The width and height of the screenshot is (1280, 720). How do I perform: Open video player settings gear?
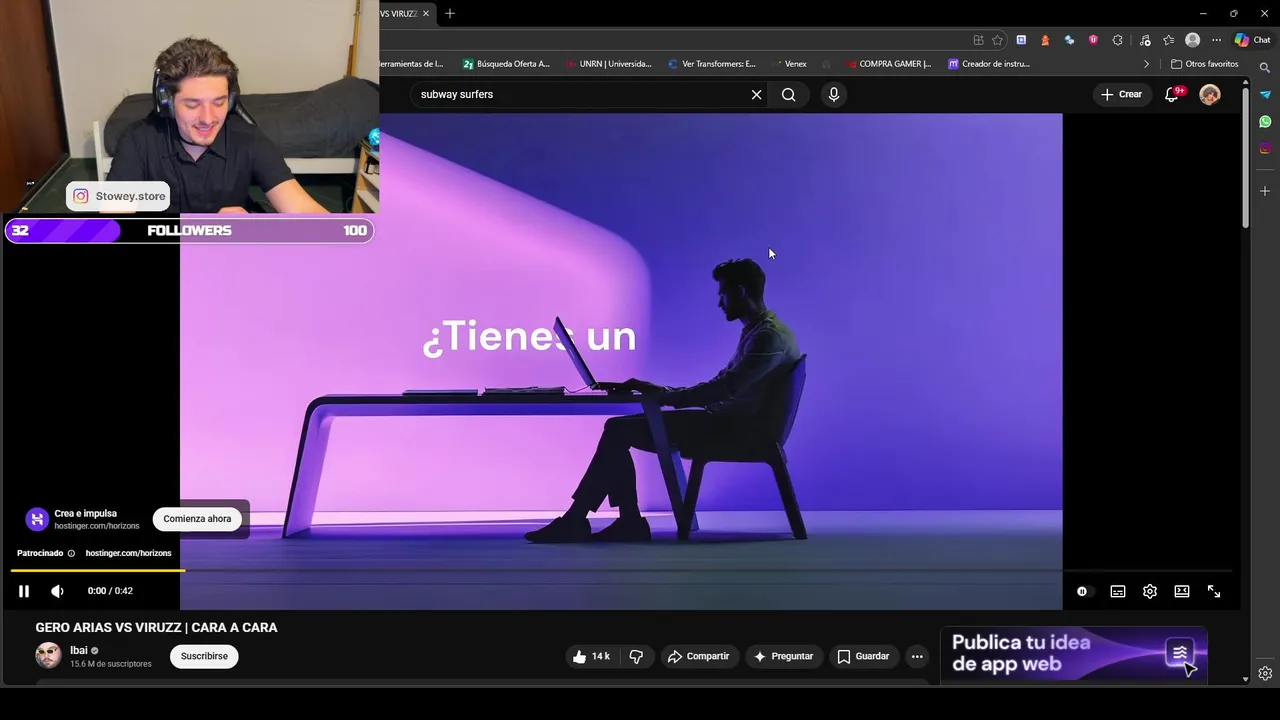click(1150, 591)
